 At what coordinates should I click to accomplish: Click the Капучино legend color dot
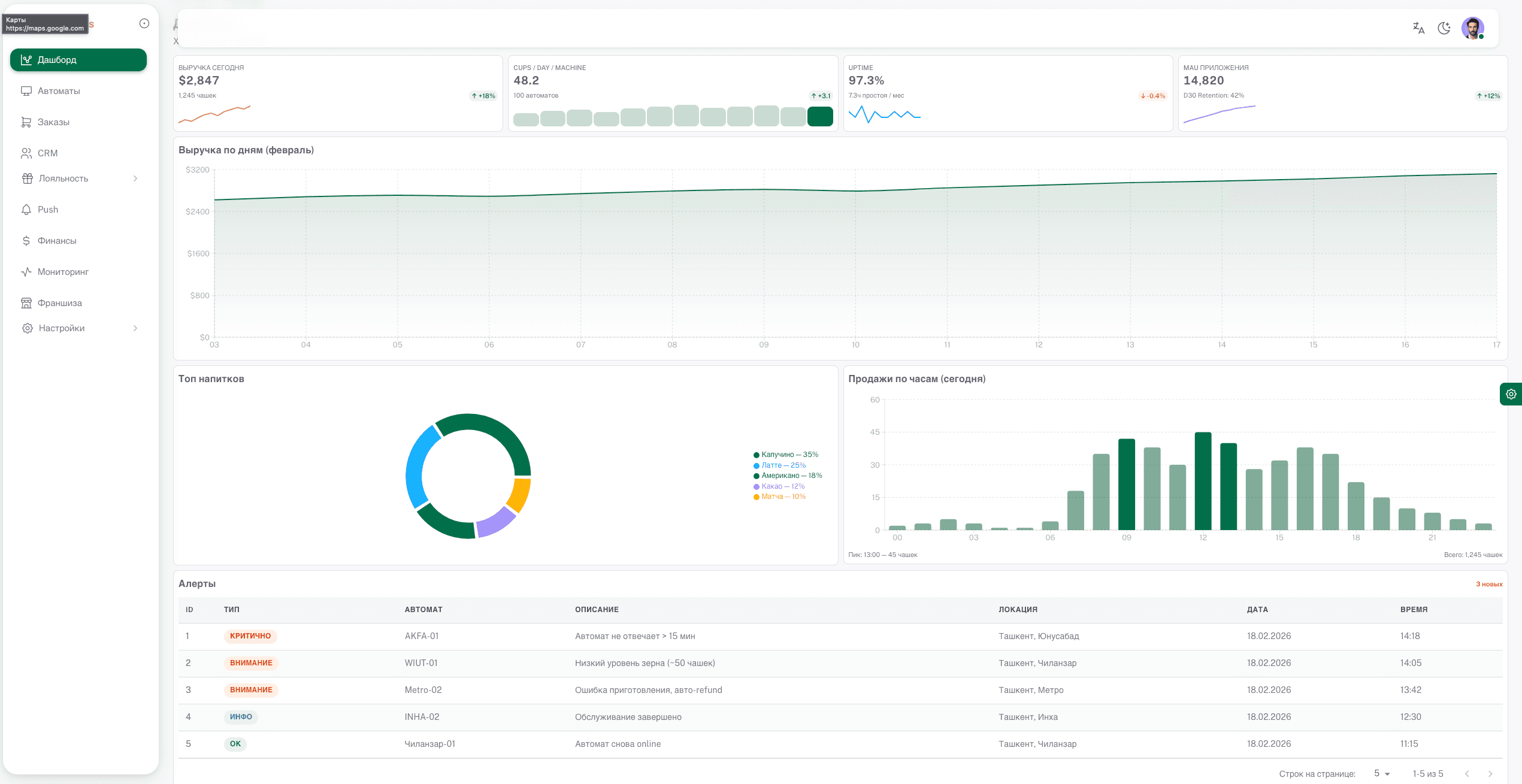[x=757, y=455]
